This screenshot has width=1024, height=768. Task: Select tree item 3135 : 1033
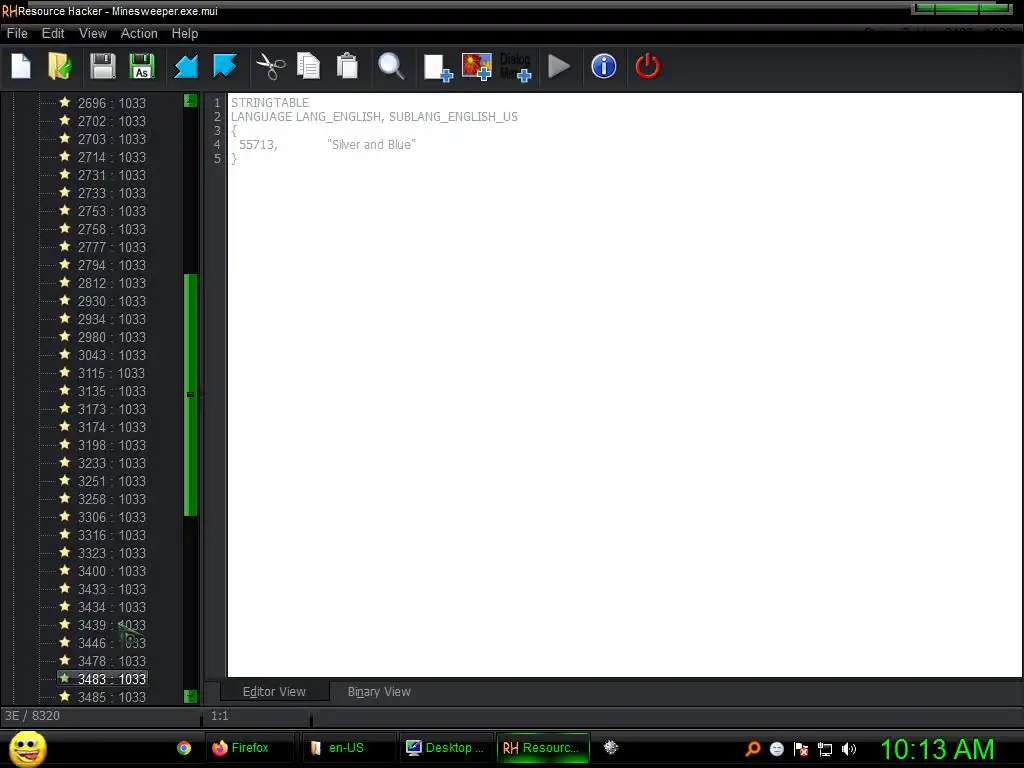click(112, 391)
